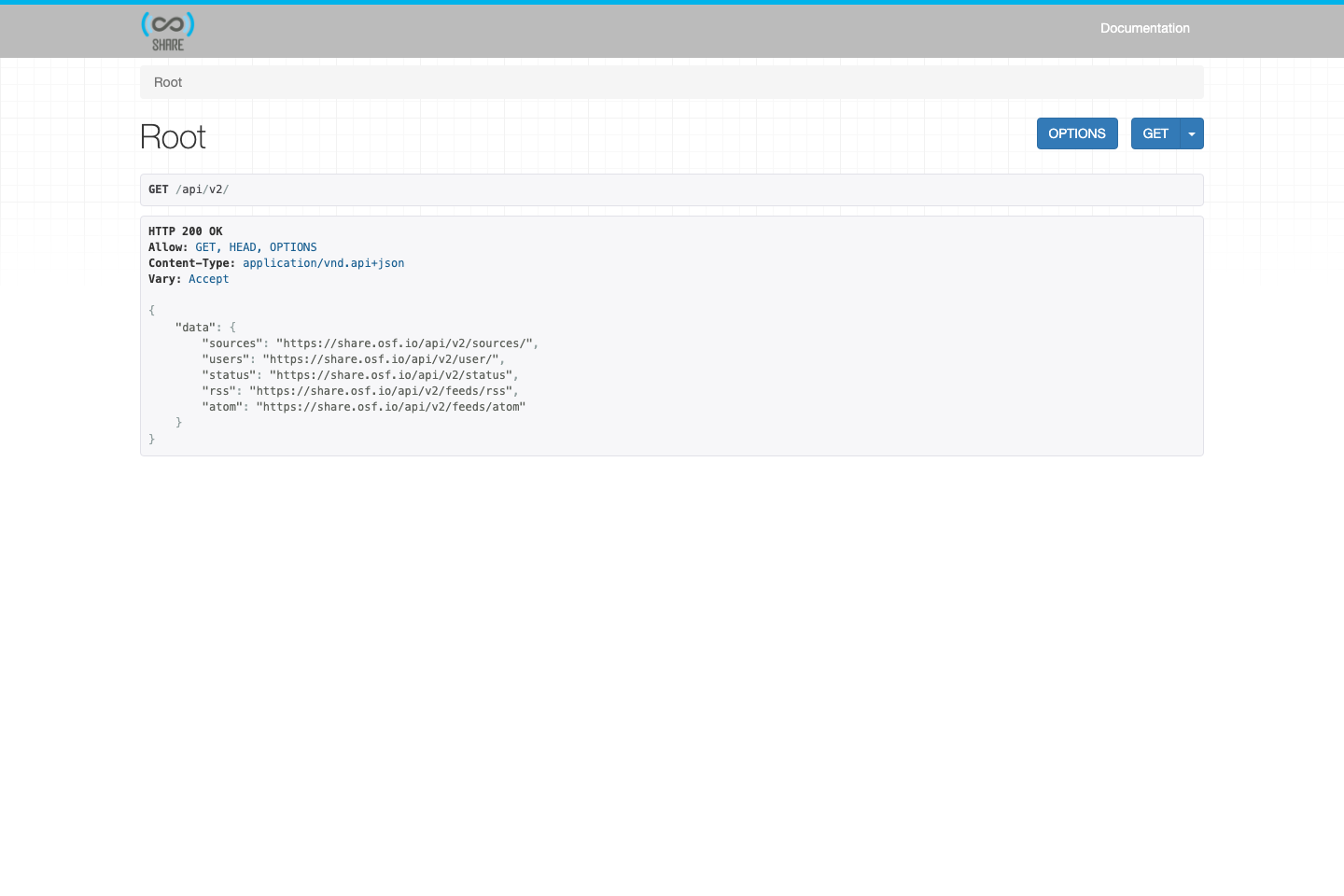Screen dimensions: 1344x896
Task: Send the request with the GET button
Action: [1155, 133]
